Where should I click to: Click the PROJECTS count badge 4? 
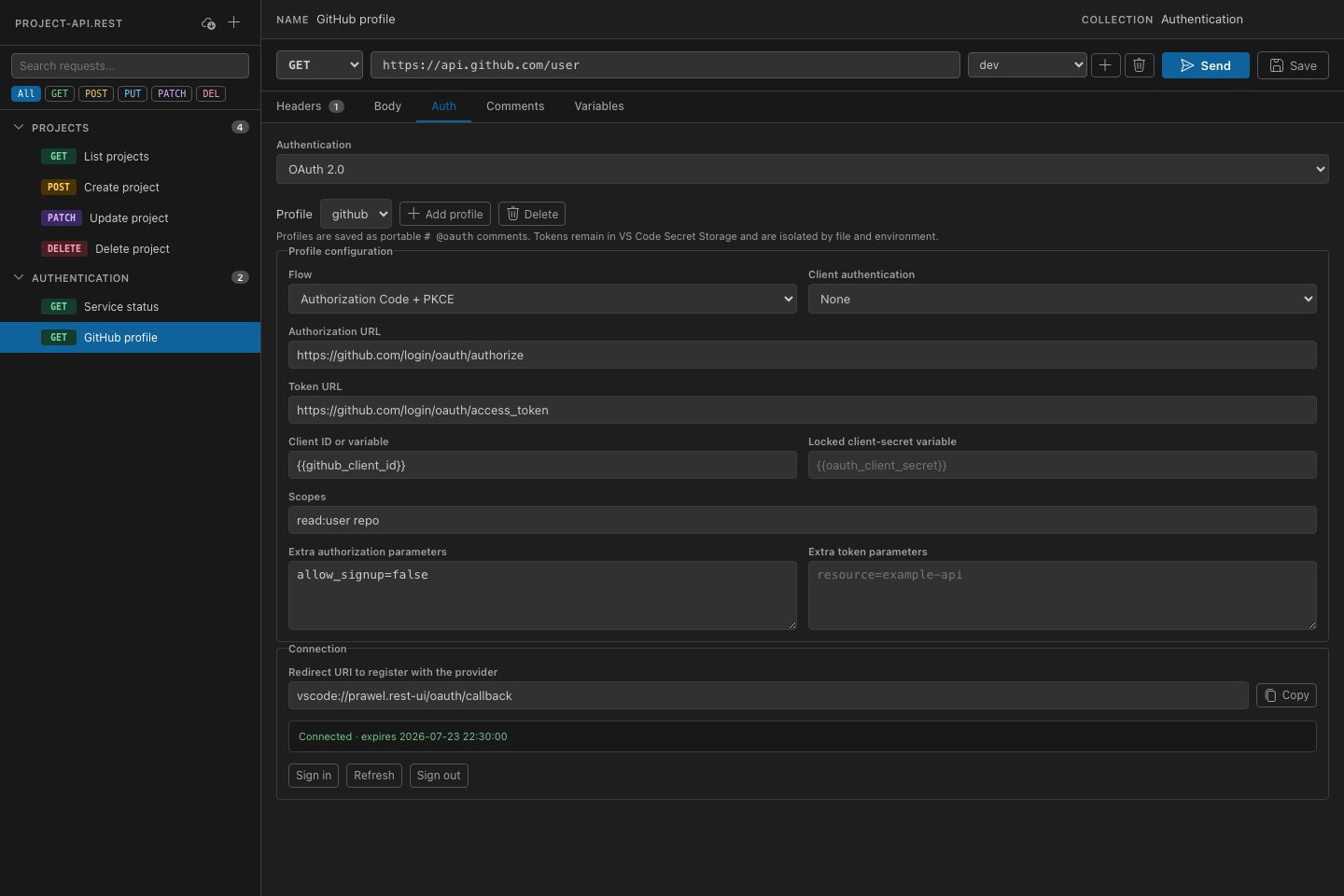tap(240, 127)
